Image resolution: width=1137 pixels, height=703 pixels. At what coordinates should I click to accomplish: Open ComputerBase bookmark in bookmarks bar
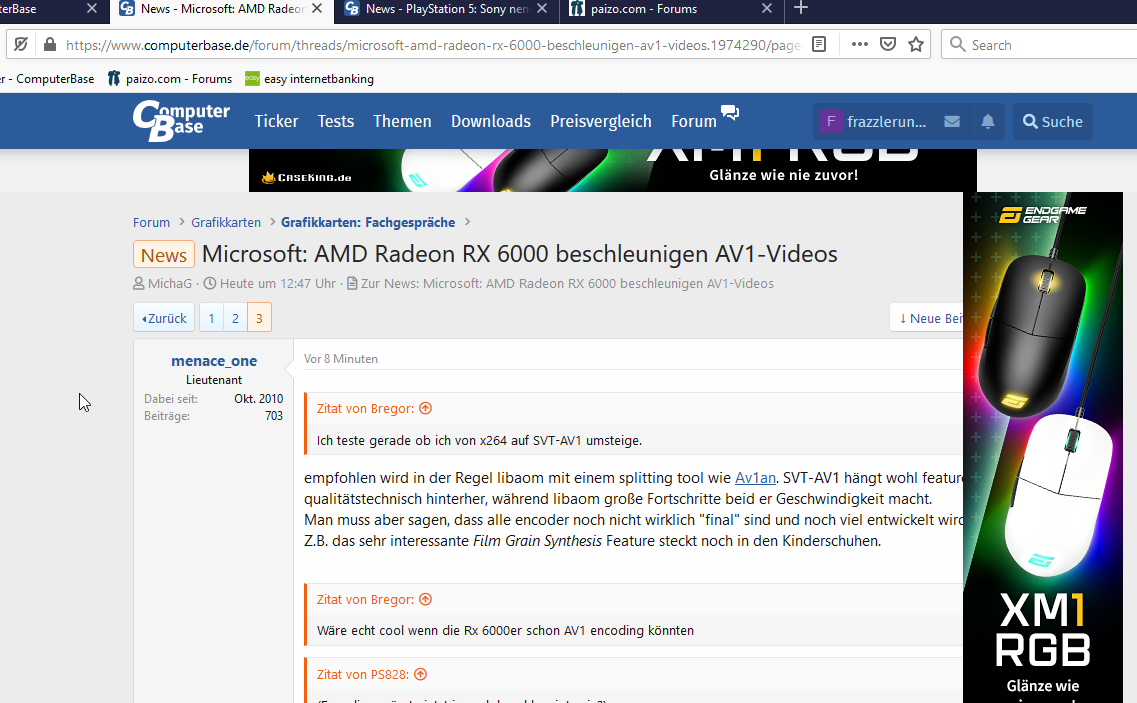[47, 78]
